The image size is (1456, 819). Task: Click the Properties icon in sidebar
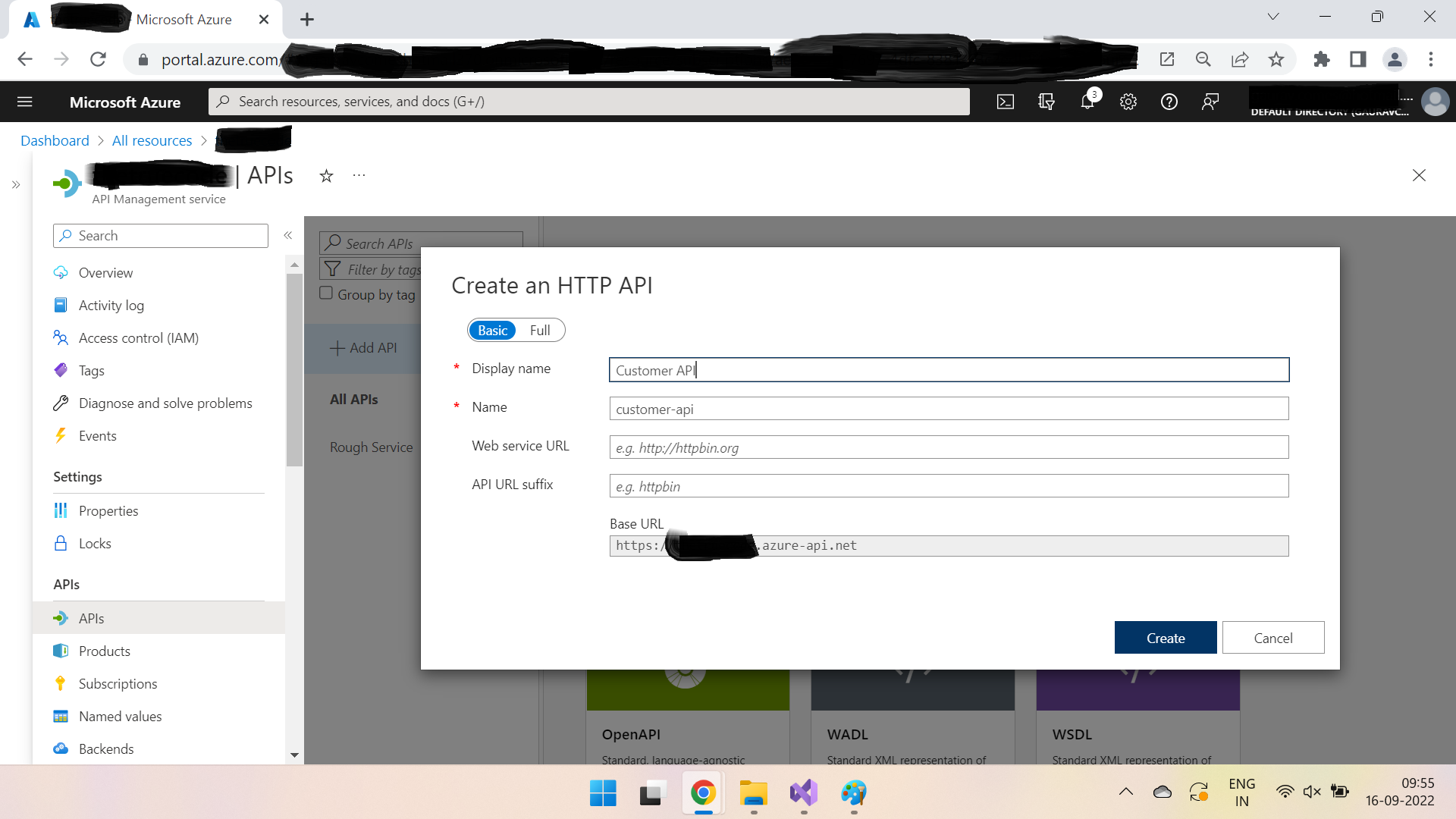(x=62, y=511)
